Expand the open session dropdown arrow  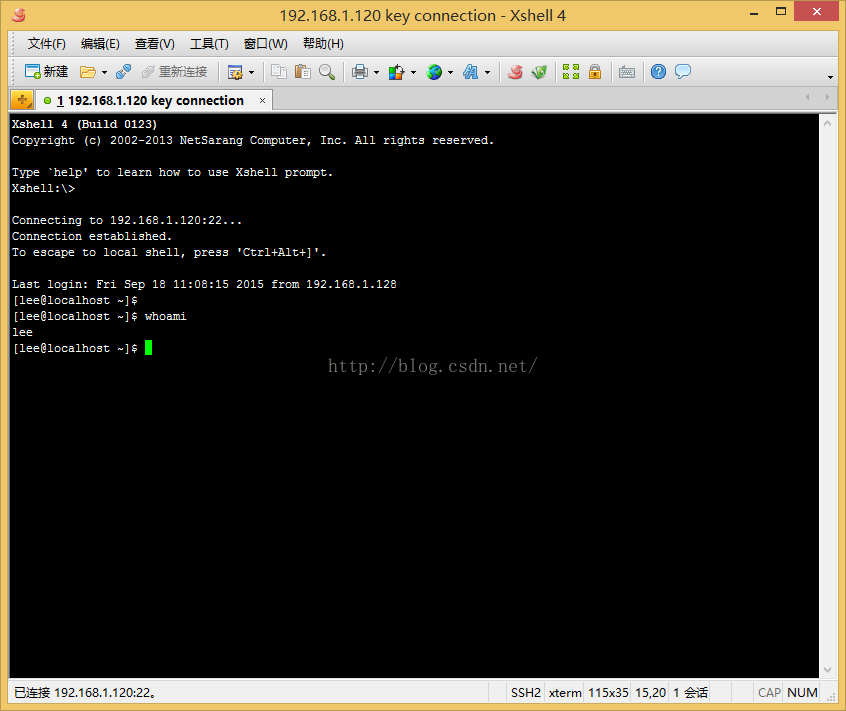coord(104,72)
